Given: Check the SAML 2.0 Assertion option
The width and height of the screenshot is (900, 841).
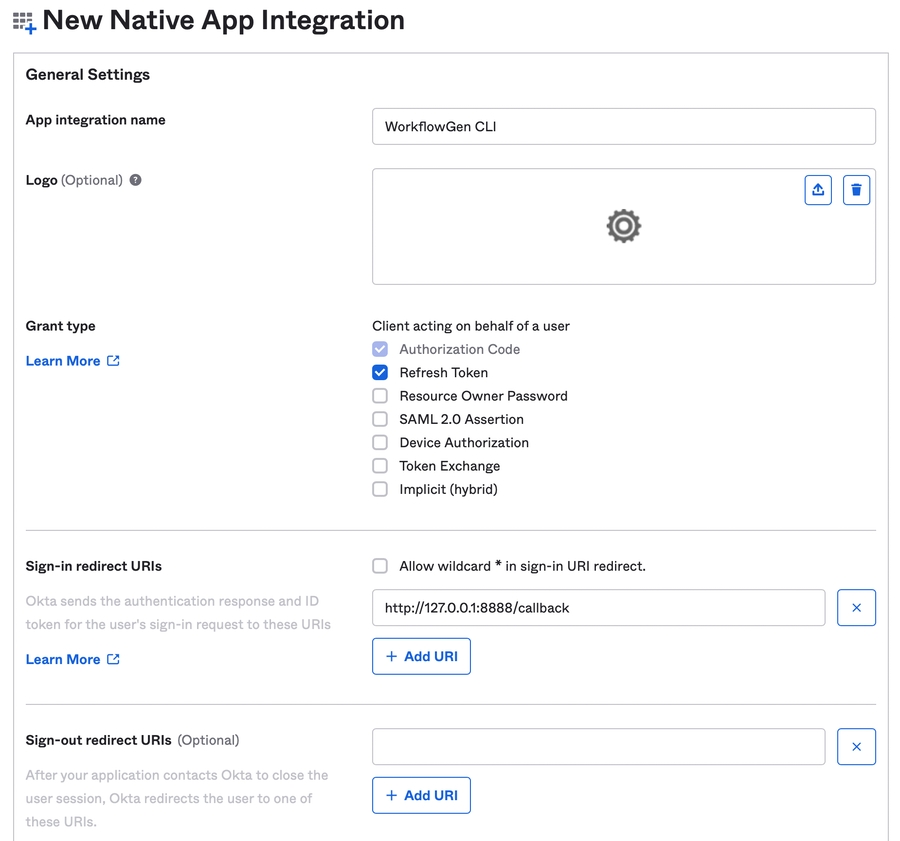Looking at the screenshot, I should coord(380,419).
